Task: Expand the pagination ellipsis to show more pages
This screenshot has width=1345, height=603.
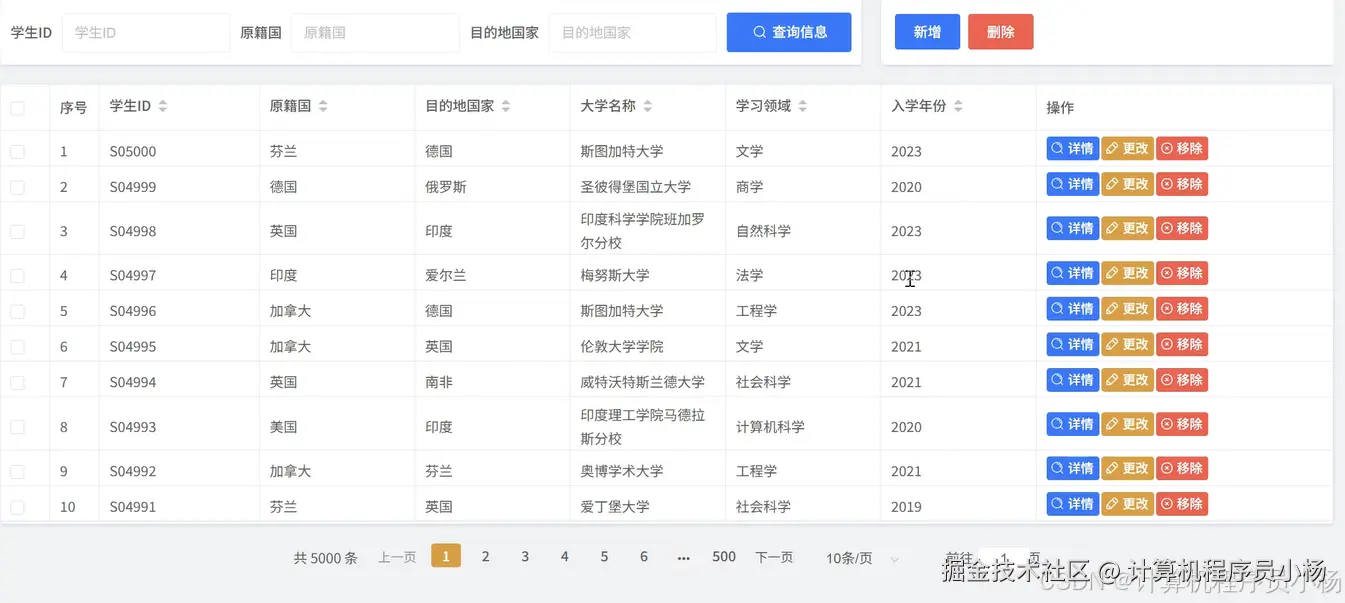Action: click(x=683, y=557)
